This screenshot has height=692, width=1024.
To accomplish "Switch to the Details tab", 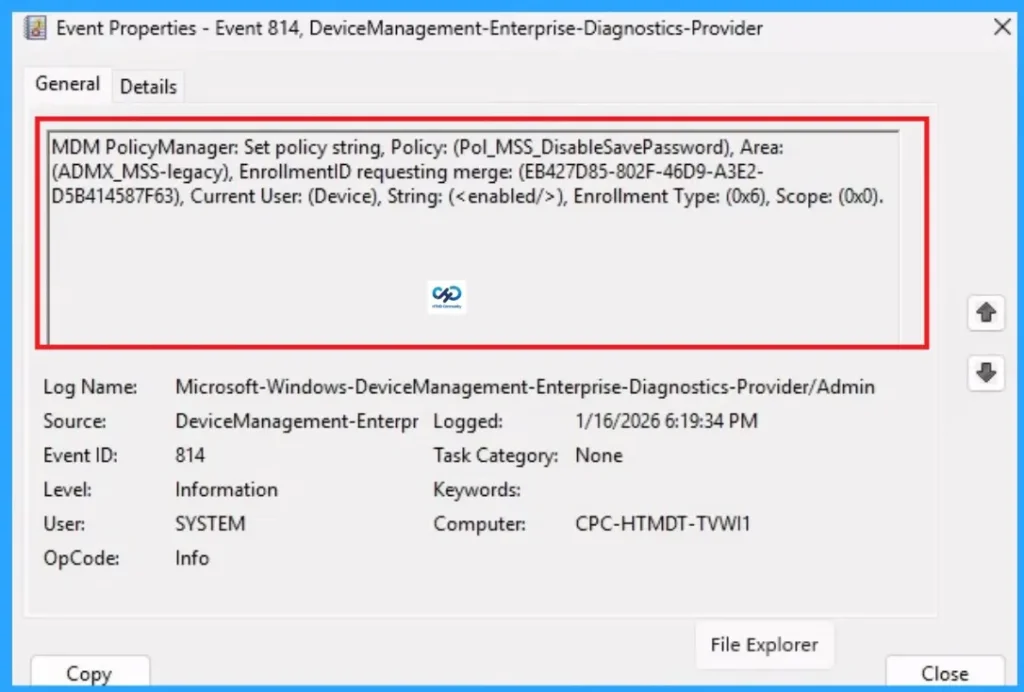I will (148, 86).
